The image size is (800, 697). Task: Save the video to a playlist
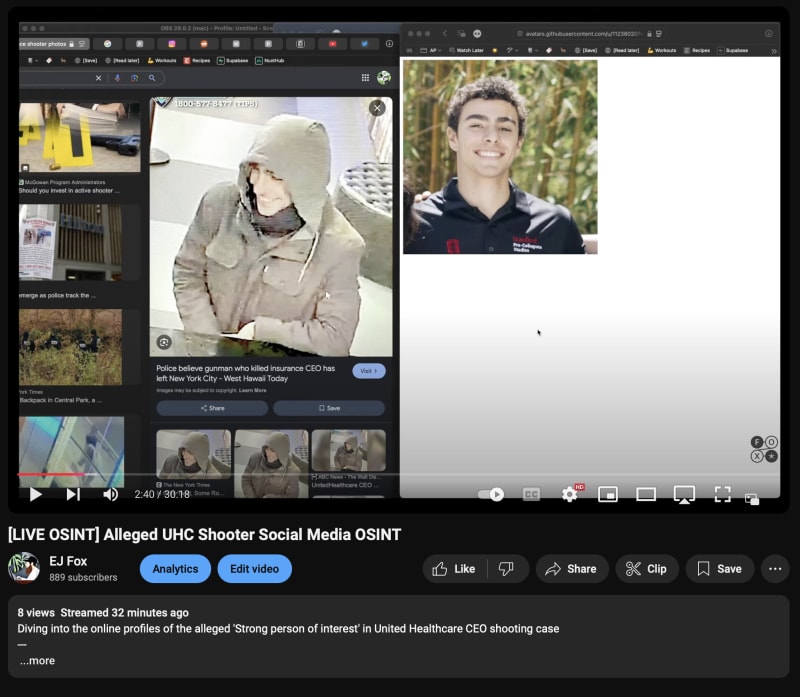[719, 568]
